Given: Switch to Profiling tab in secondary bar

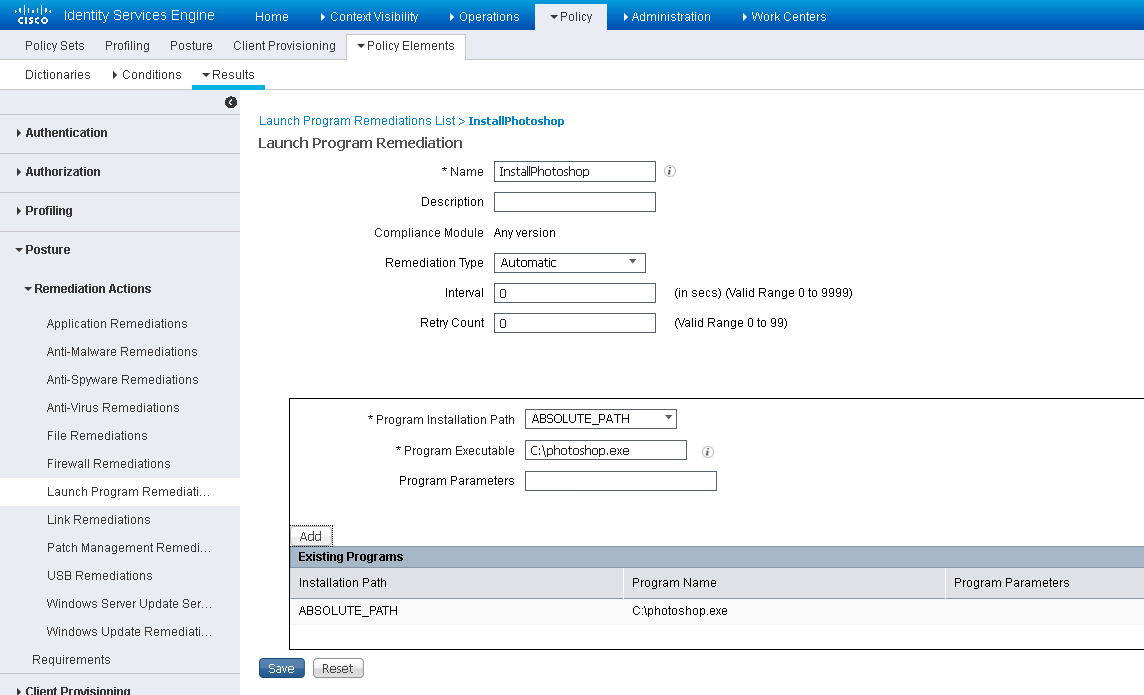Looking at the screenshot, I should tap(127, 46).
